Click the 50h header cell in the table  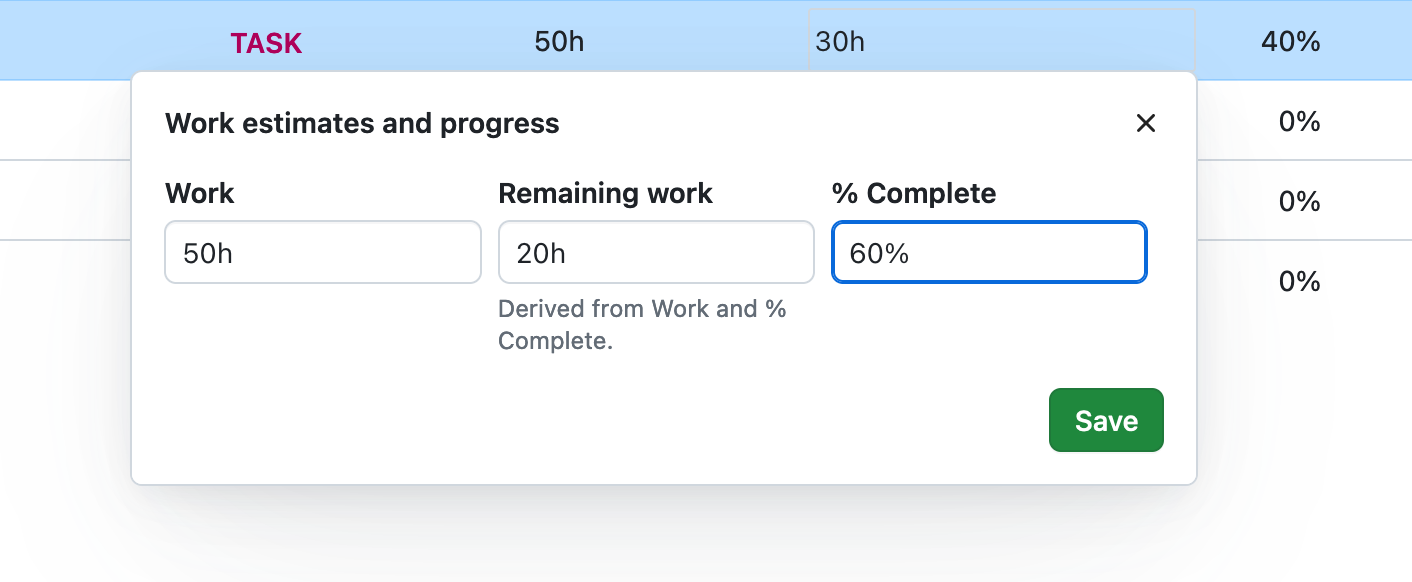click(x=558, y=42)
